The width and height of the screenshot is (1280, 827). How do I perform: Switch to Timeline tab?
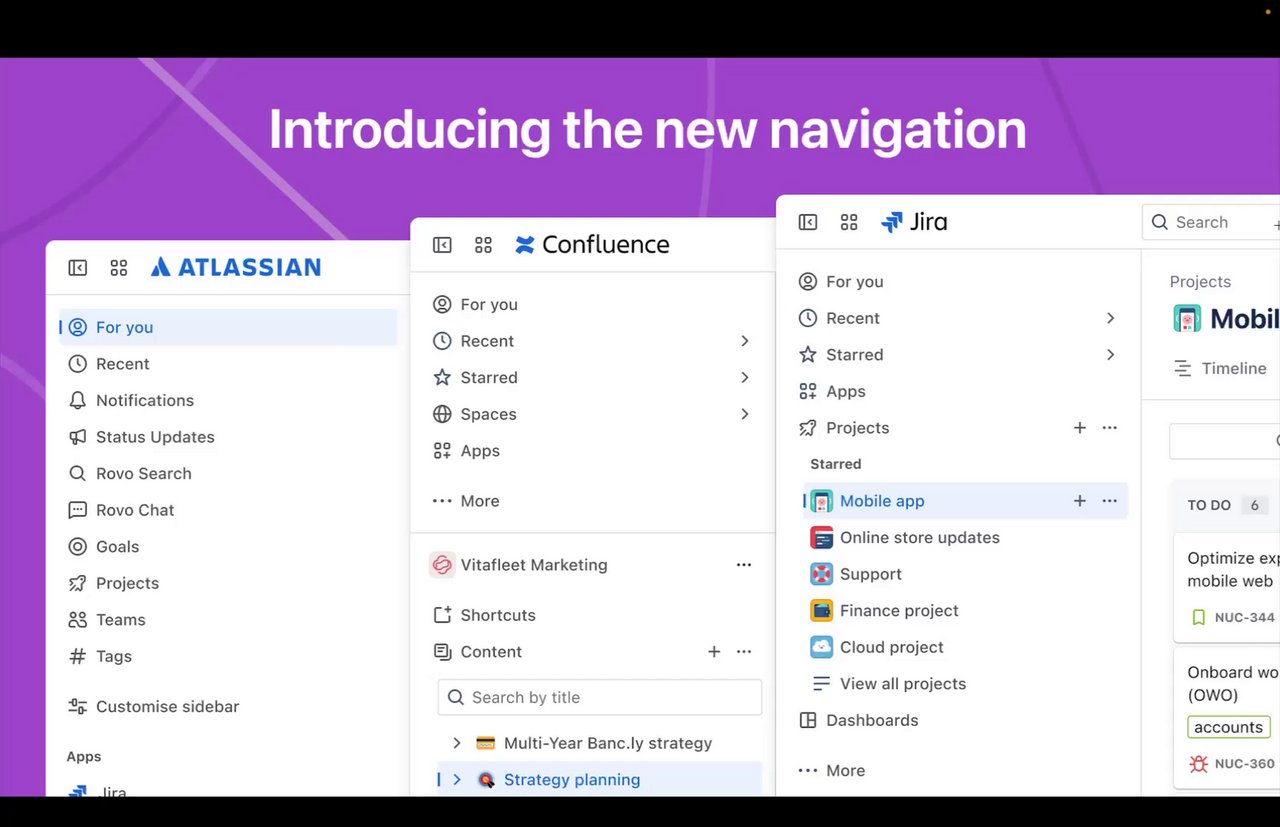pos(1220,368)
